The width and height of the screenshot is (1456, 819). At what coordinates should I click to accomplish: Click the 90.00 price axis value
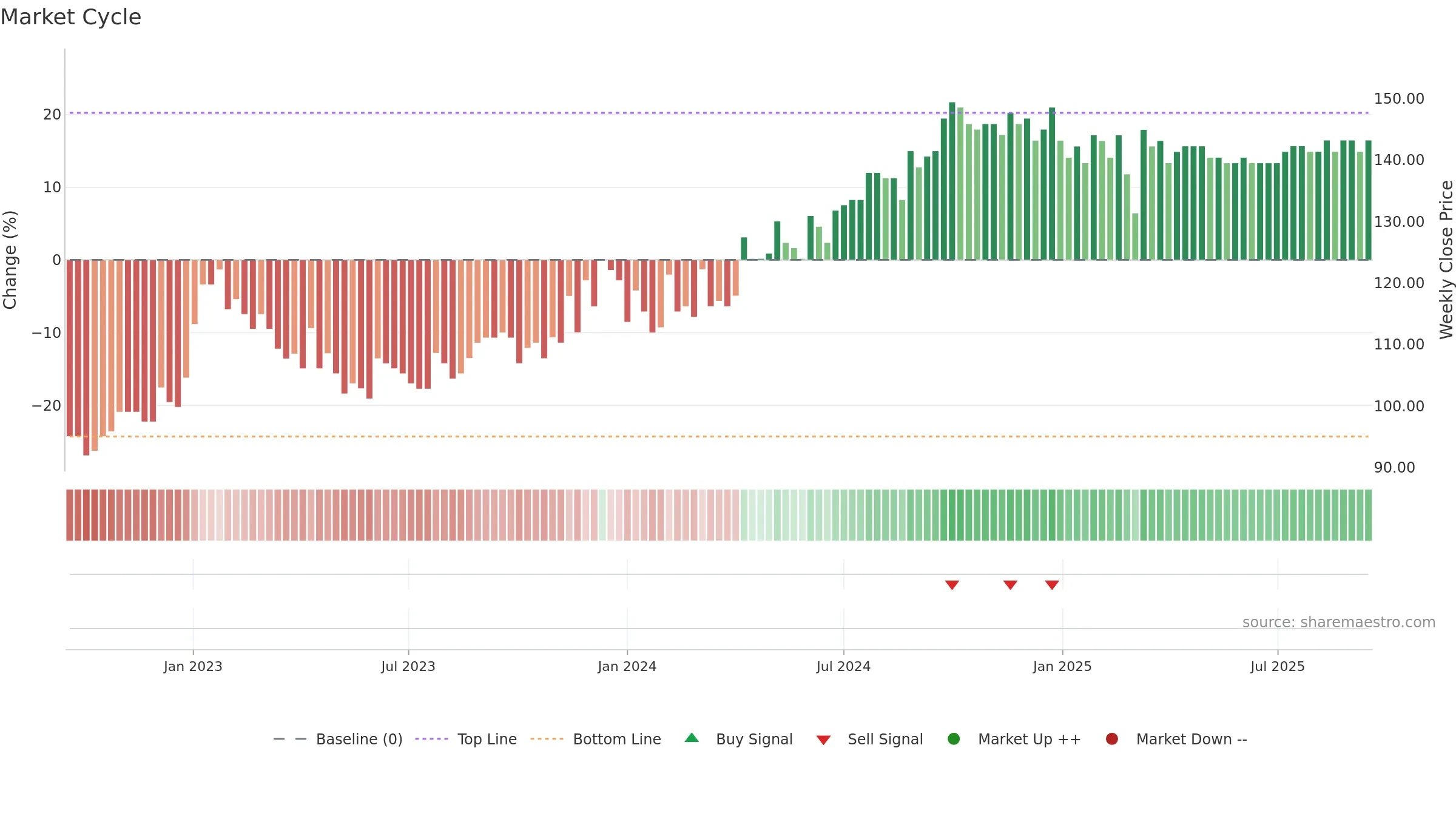(x=1394, y=467)
